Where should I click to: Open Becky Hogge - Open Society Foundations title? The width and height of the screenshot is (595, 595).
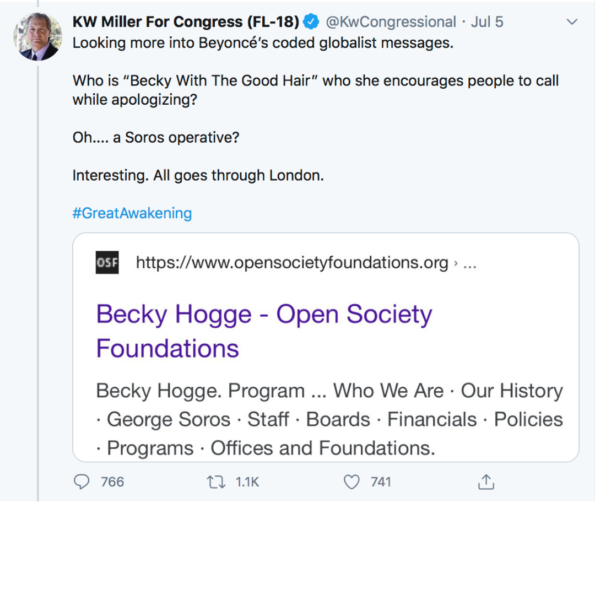coord(264,331)
